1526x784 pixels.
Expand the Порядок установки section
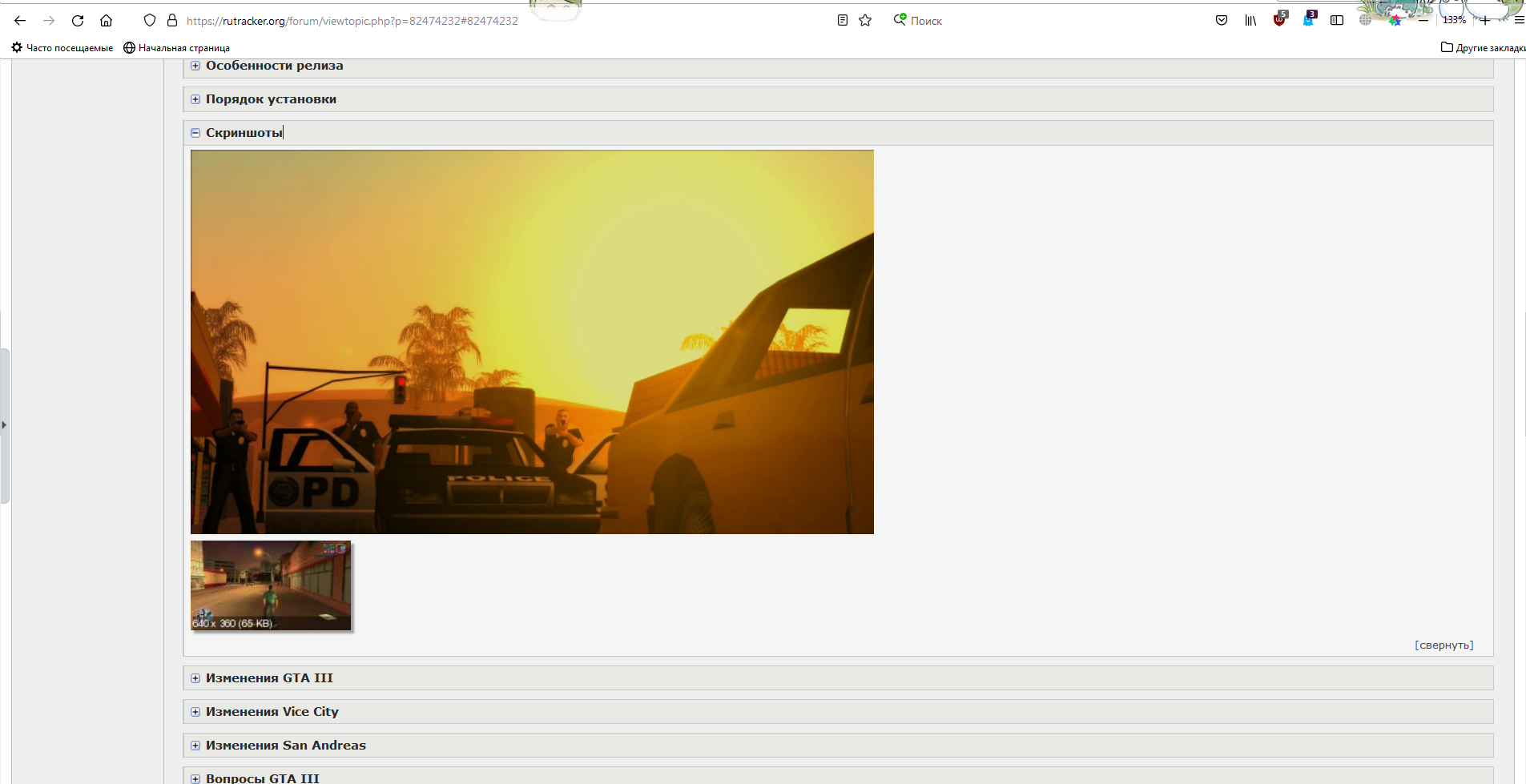click(x=271, y=99)
